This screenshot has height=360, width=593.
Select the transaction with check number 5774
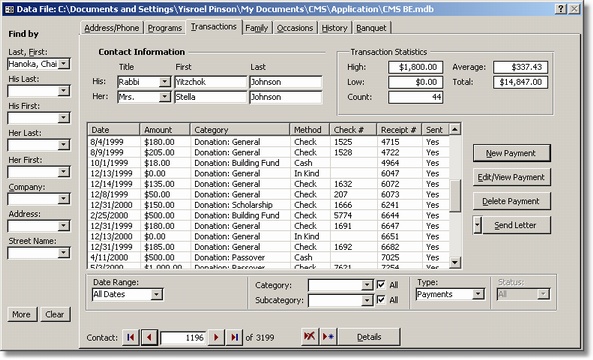[x=269, y=216]
